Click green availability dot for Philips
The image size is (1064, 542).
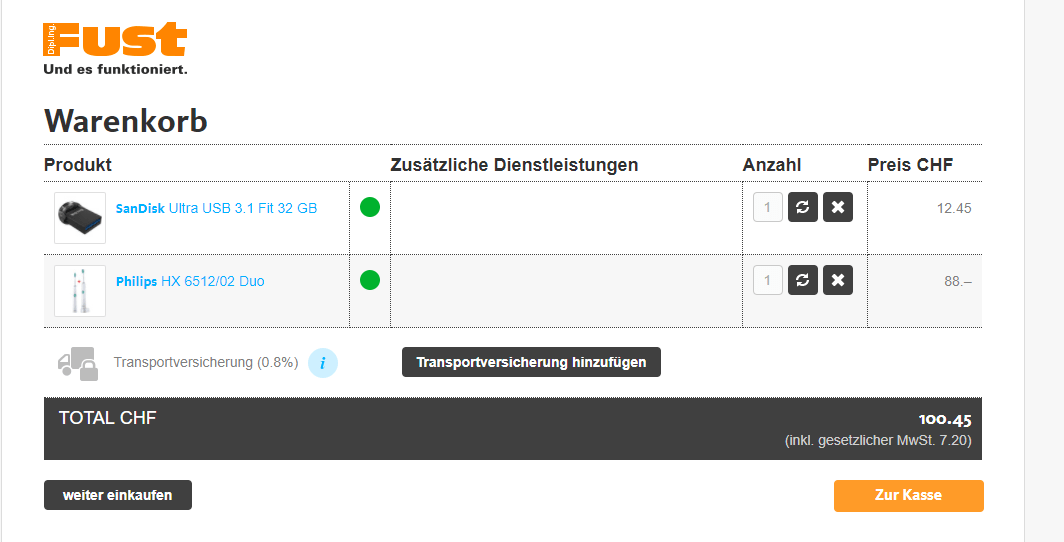pyautogui.click(x=370, y=280)
